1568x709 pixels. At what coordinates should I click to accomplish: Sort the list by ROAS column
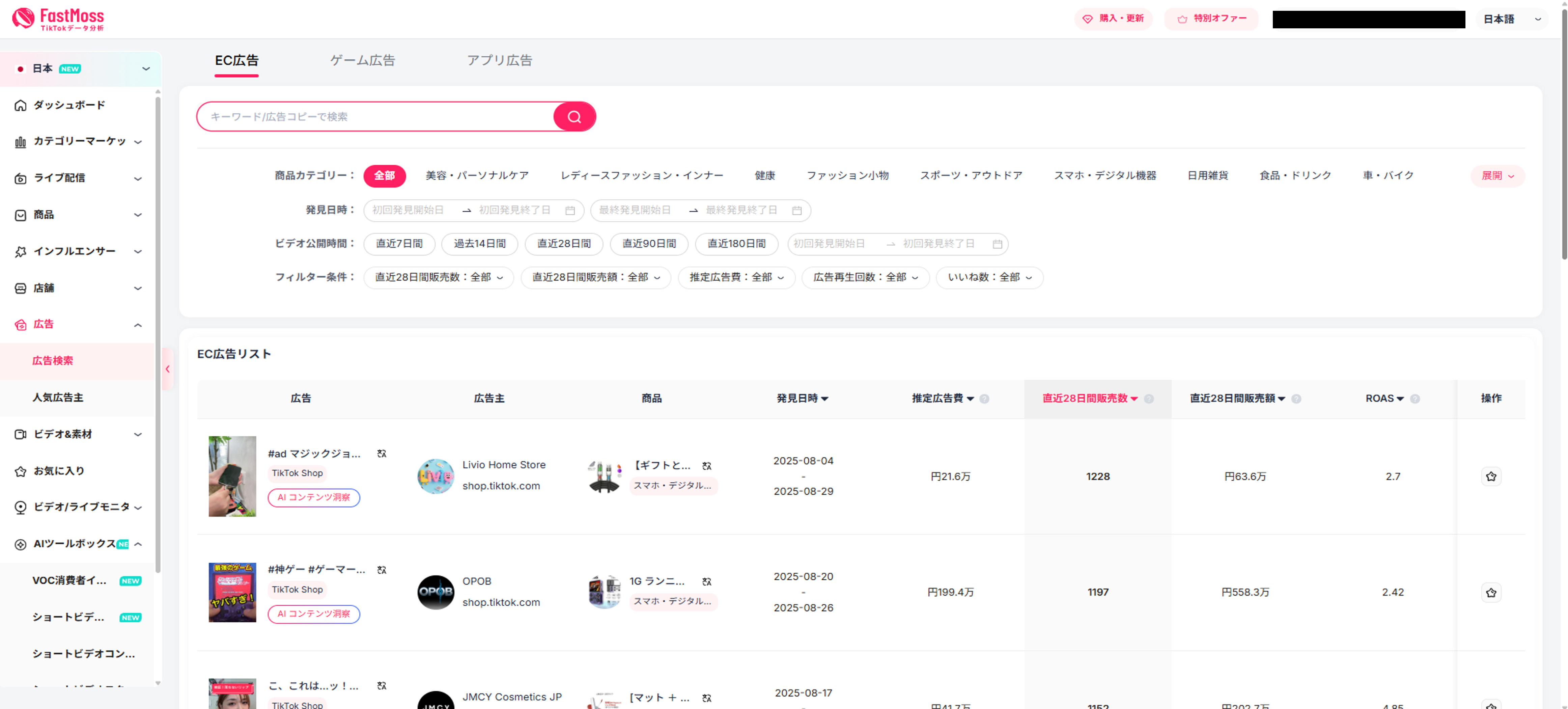(x=1385, y=399)
